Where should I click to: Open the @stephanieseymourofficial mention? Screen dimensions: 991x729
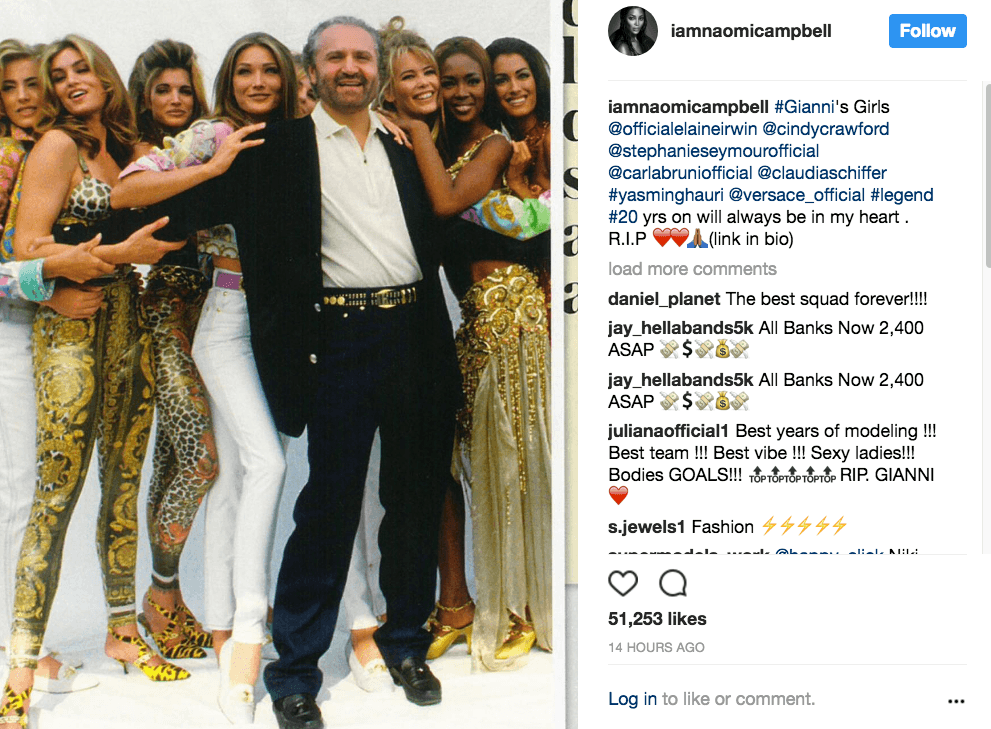[714, 151]
